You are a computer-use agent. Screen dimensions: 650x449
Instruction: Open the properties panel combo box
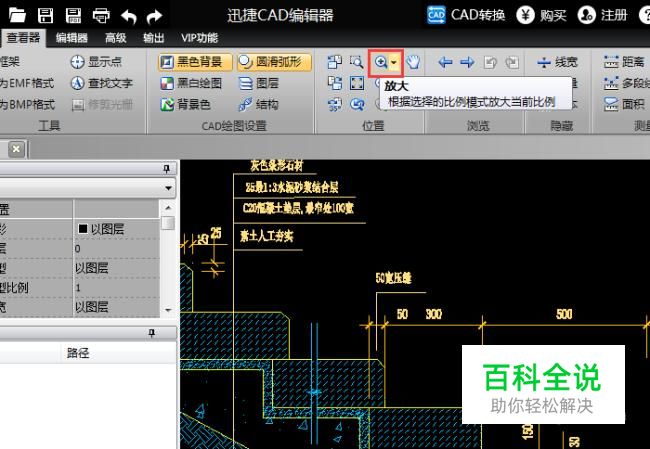[87, 188]
